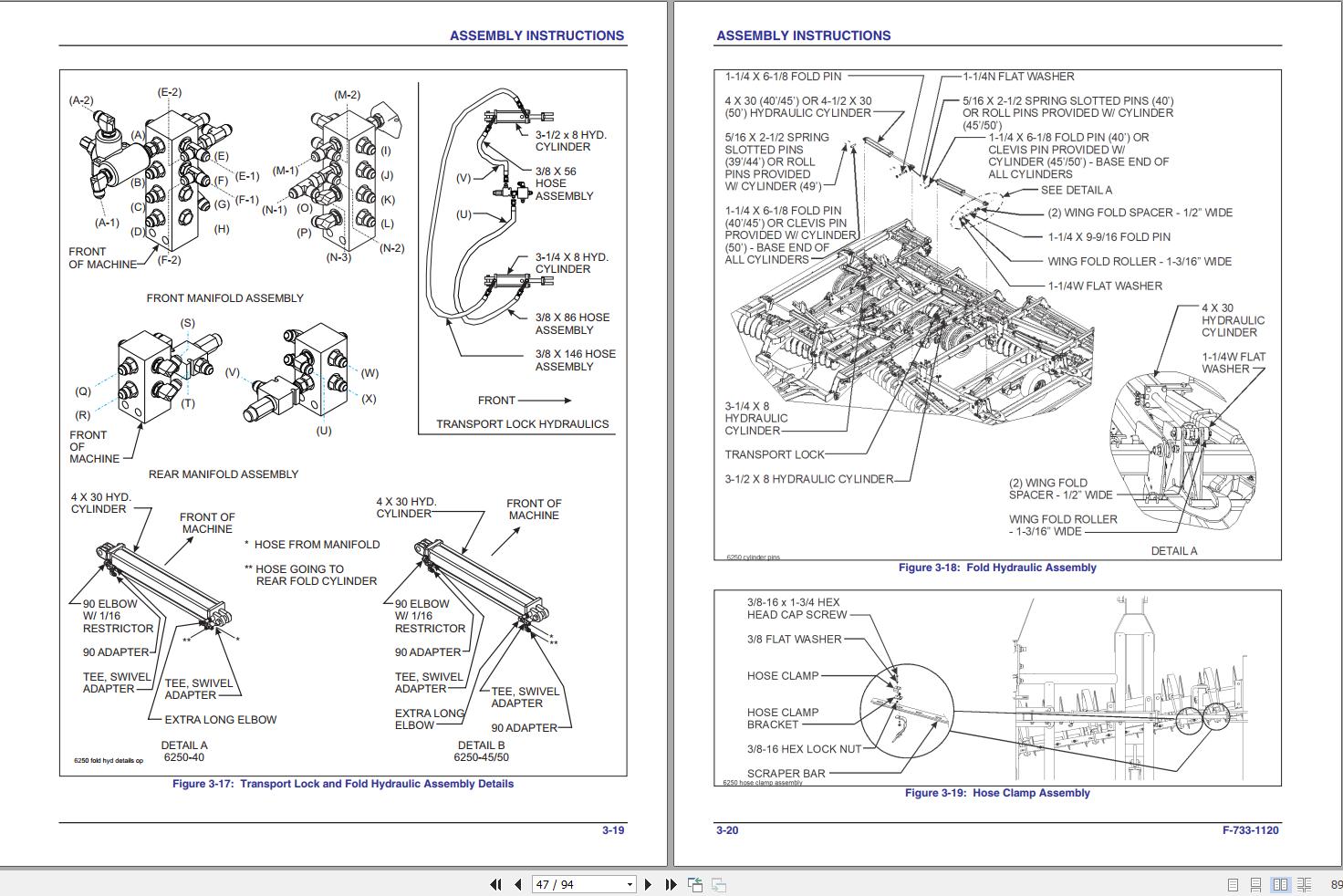Switch to continuous scrolling page layout
The image size is (1343, 896).
(x=1255, y=884)
